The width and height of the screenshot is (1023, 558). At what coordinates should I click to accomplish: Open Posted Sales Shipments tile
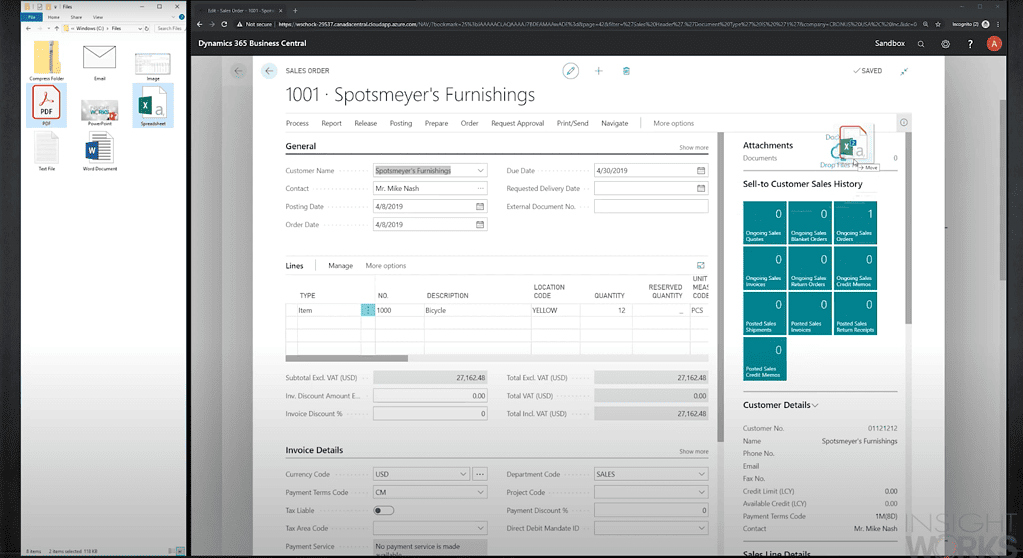click(x=765, y=314)
